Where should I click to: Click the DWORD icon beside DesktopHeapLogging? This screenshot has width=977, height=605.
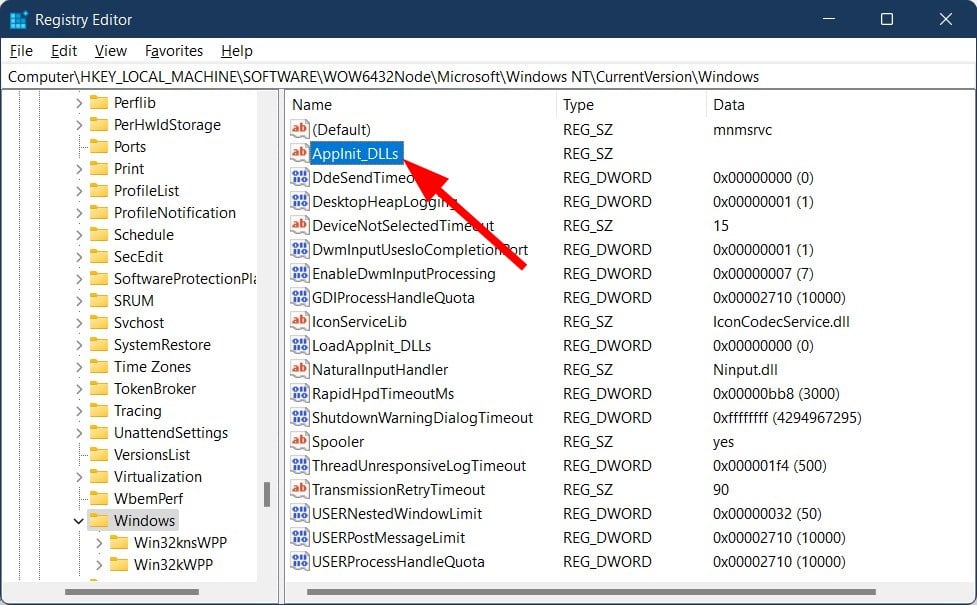[x=300, y=201]
